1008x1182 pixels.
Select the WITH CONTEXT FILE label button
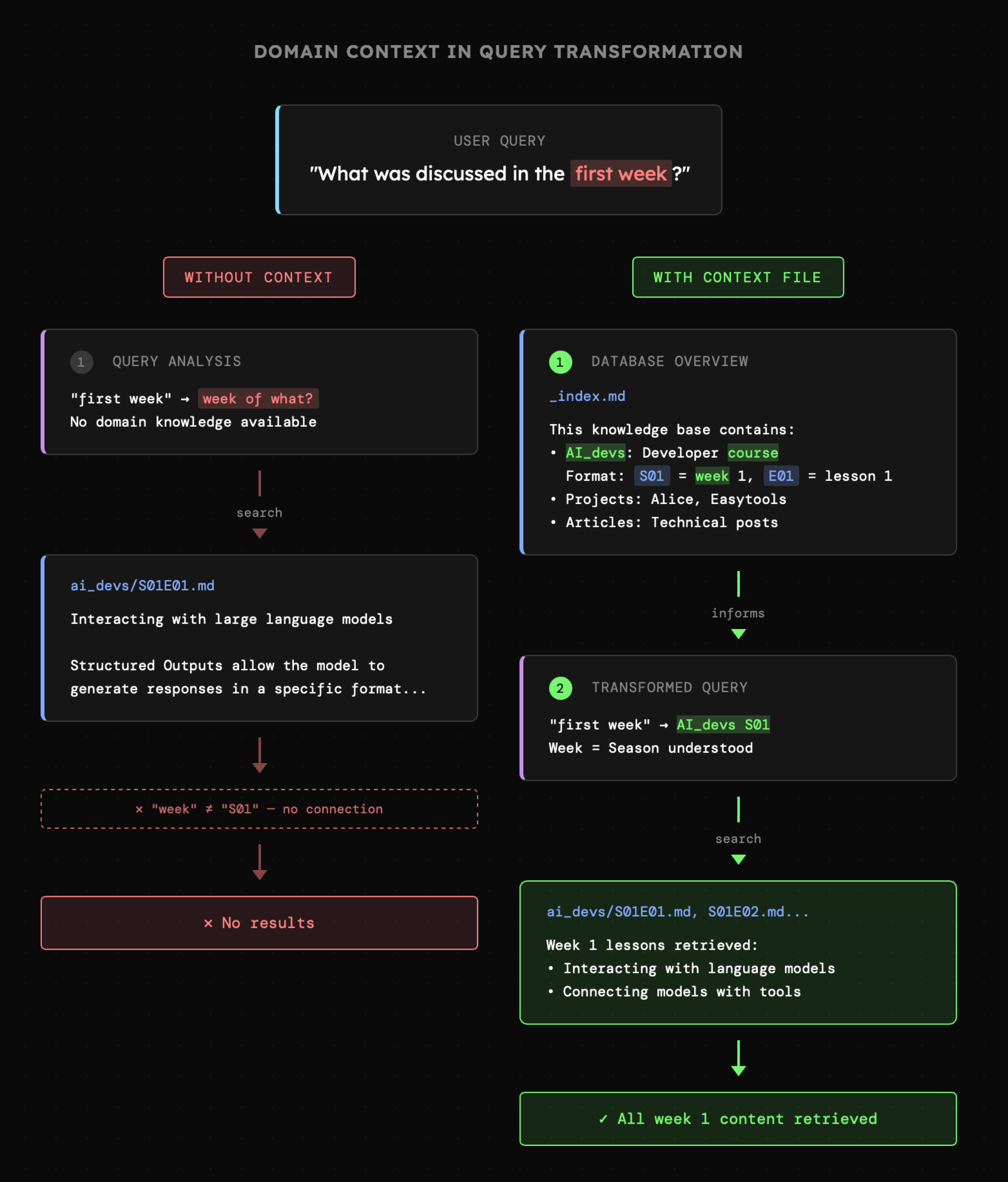coord(738,277)
